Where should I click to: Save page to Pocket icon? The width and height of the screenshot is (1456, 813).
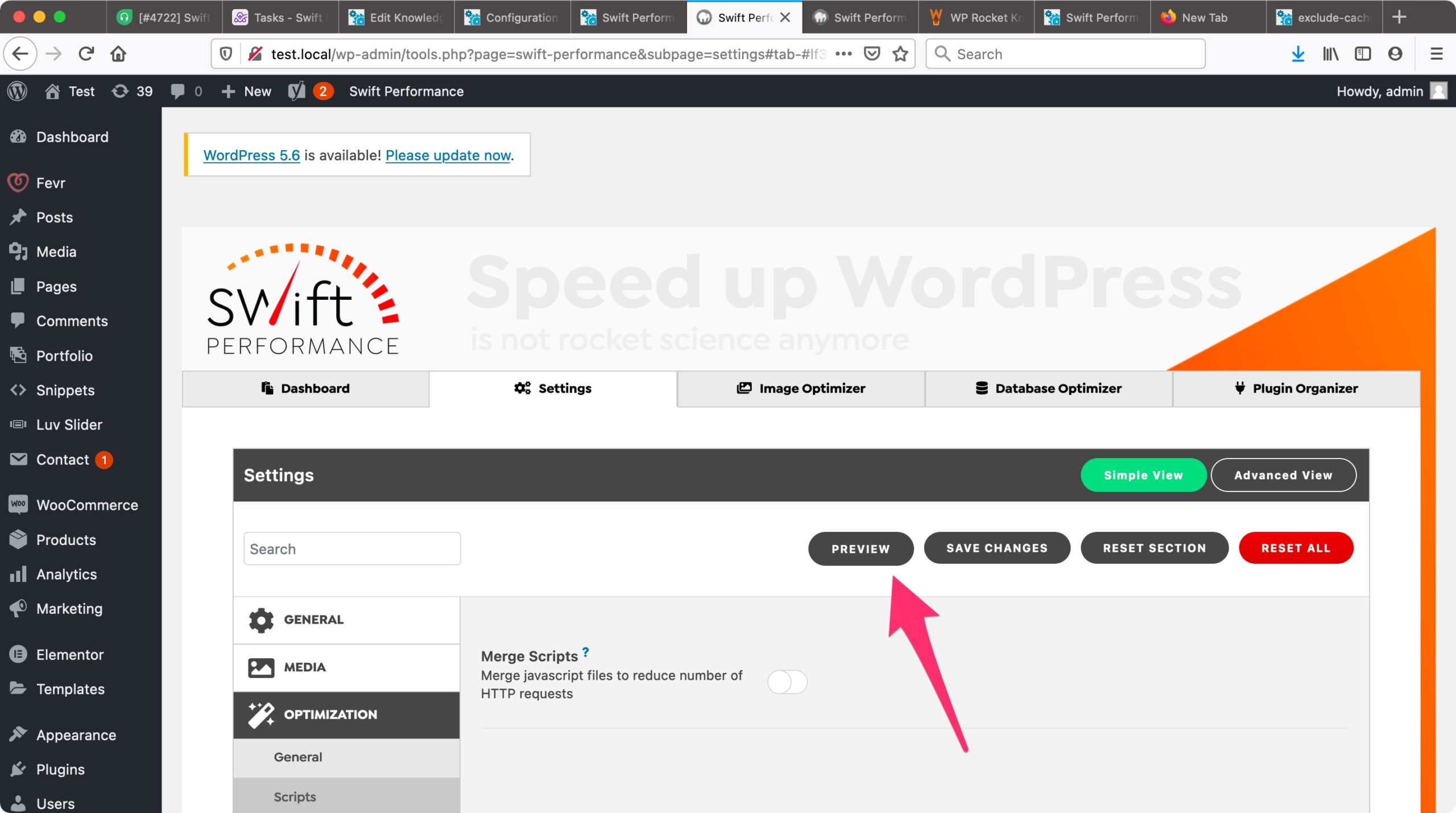pos(872,54)
